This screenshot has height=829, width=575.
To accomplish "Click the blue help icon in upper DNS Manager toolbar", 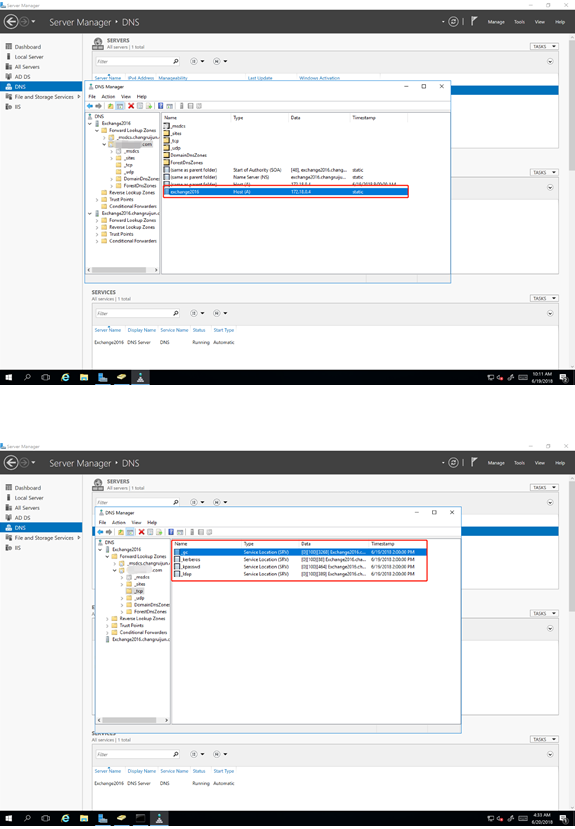I will pos(161,106).
